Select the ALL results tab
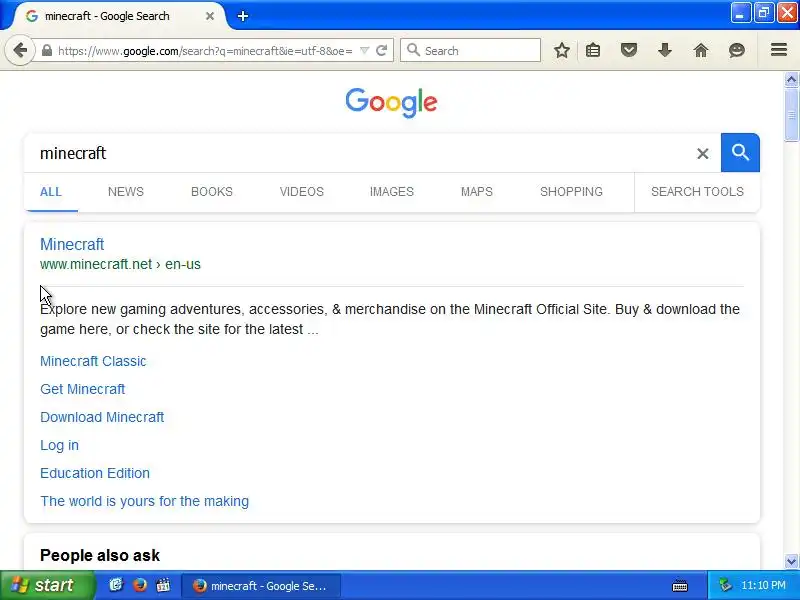The width and height of the screenshot is (800, 600). [x=51, y=192]
